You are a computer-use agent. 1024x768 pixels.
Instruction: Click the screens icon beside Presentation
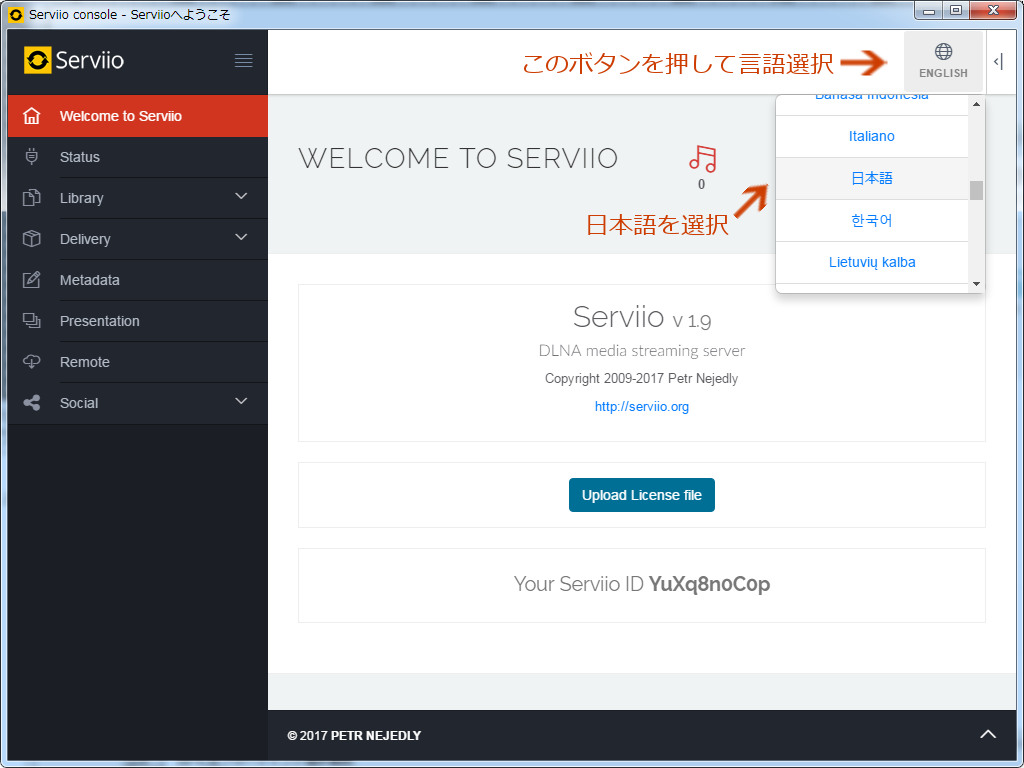pos(31,321)
